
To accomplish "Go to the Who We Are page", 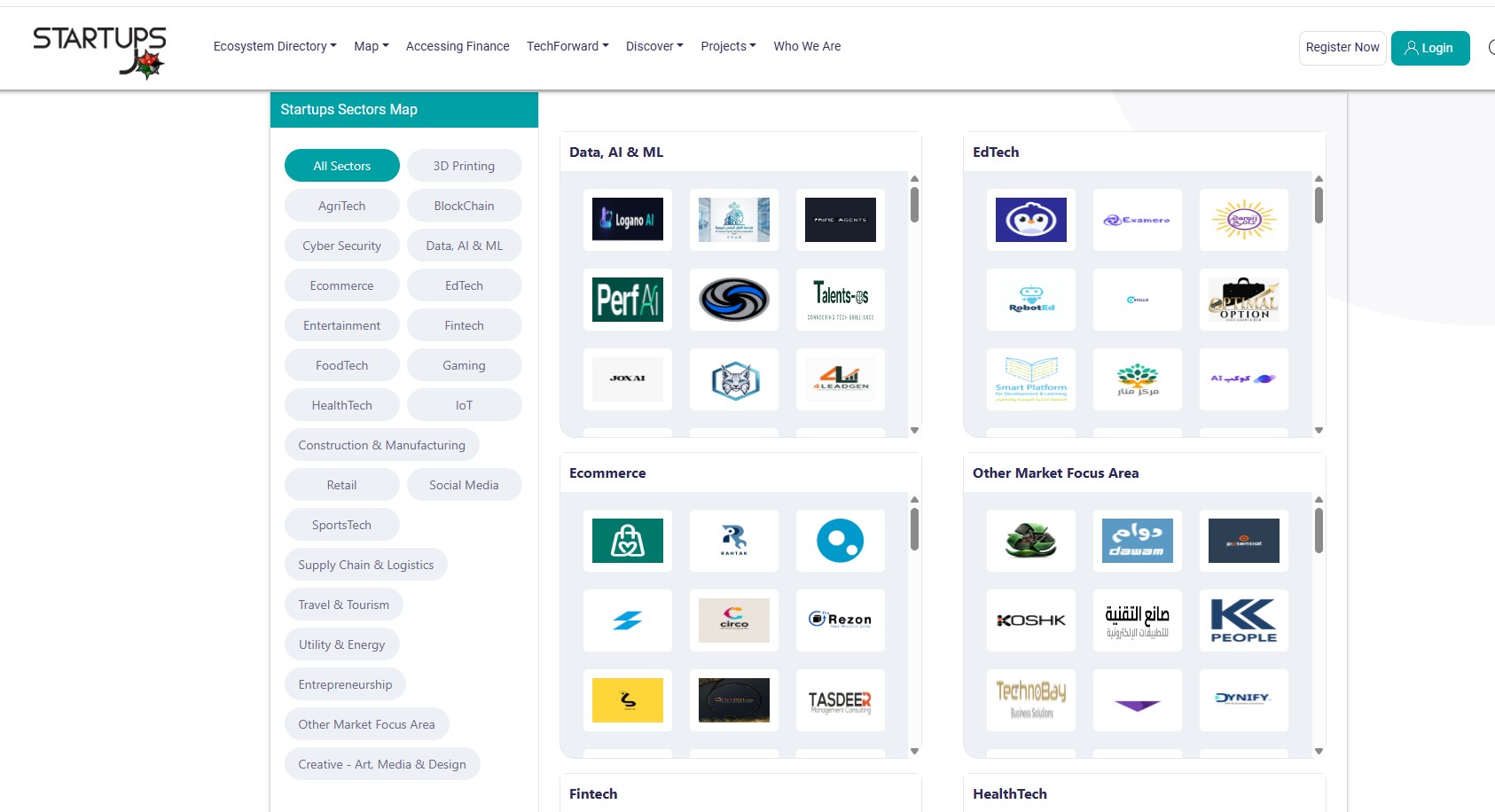I will click(807, 46).
